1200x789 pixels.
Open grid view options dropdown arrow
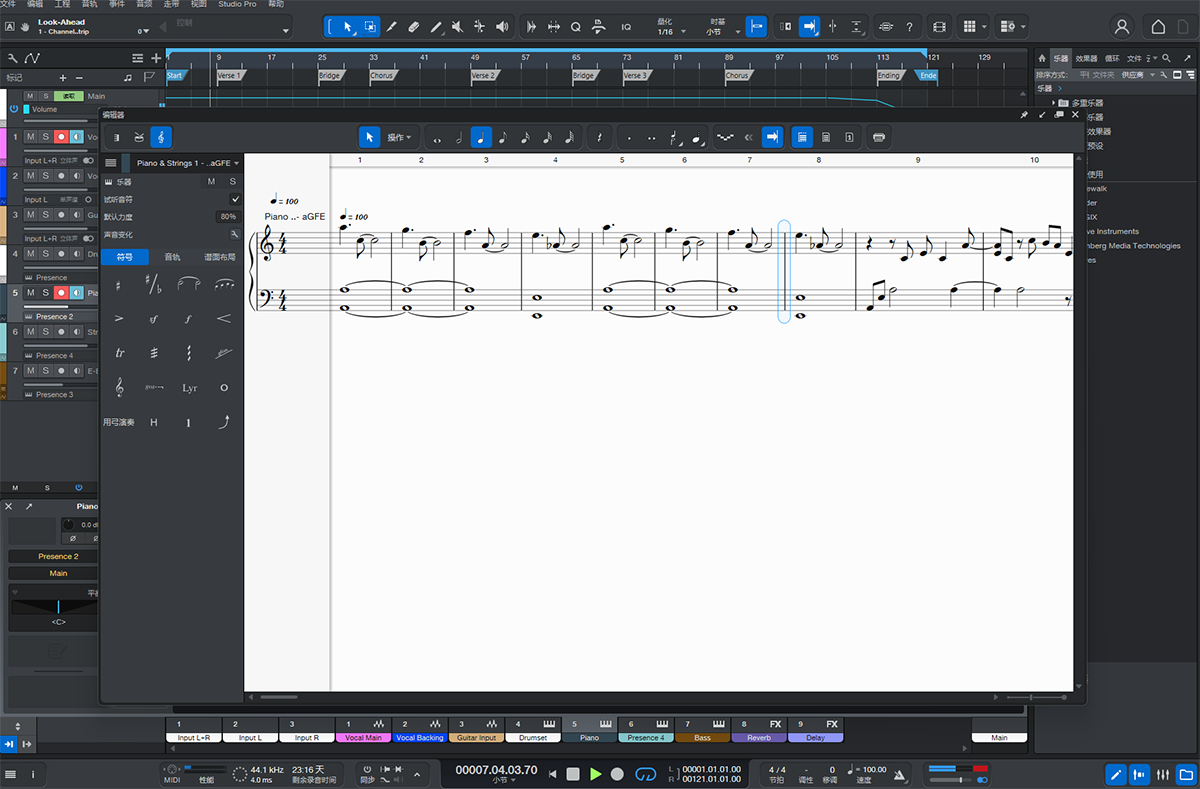(x=985, y=26)
